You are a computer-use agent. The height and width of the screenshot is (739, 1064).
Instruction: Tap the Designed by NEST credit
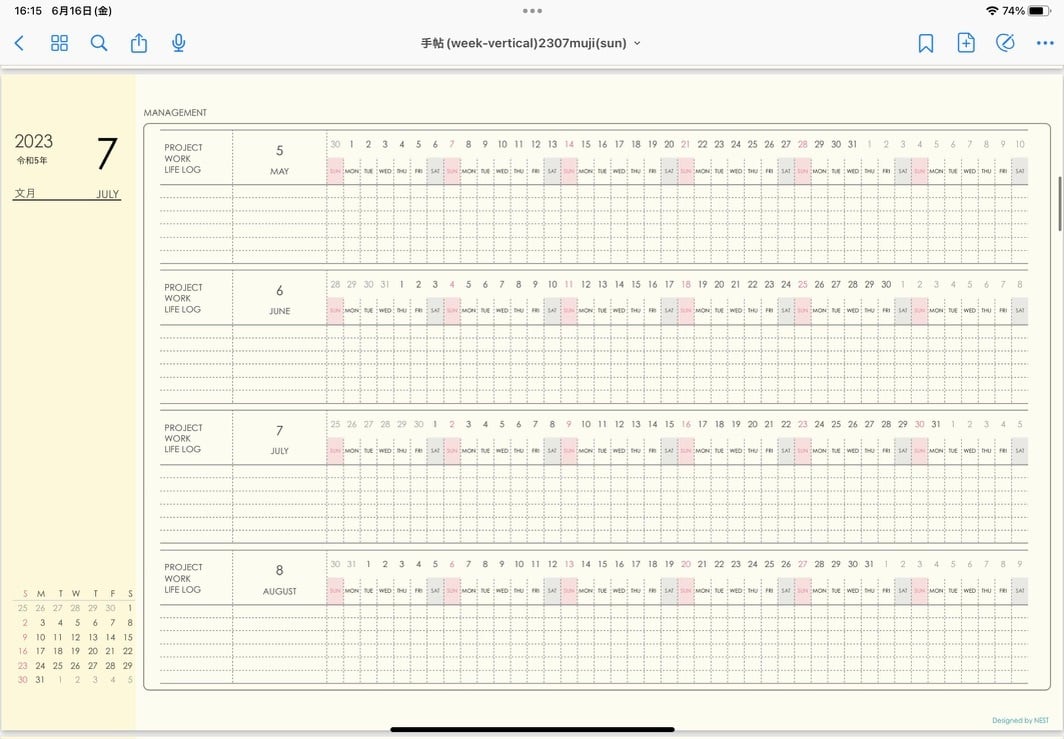pos(1020,721)
